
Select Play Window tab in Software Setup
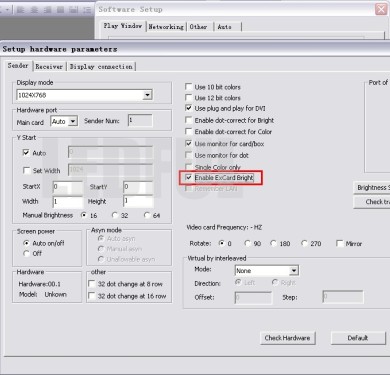(x=123, y=26)
